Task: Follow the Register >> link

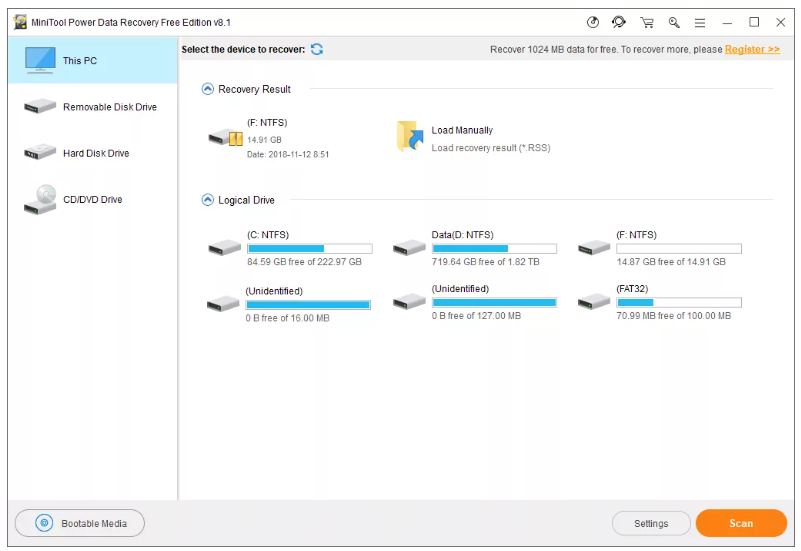Action: 752,49
